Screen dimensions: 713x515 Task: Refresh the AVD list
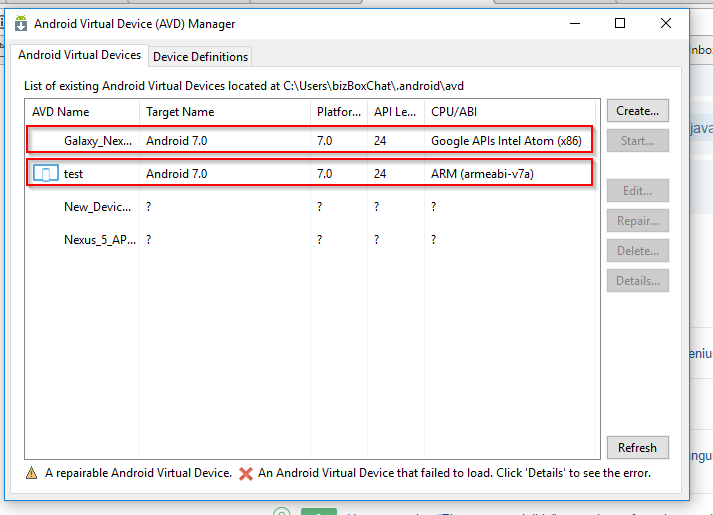638,448
